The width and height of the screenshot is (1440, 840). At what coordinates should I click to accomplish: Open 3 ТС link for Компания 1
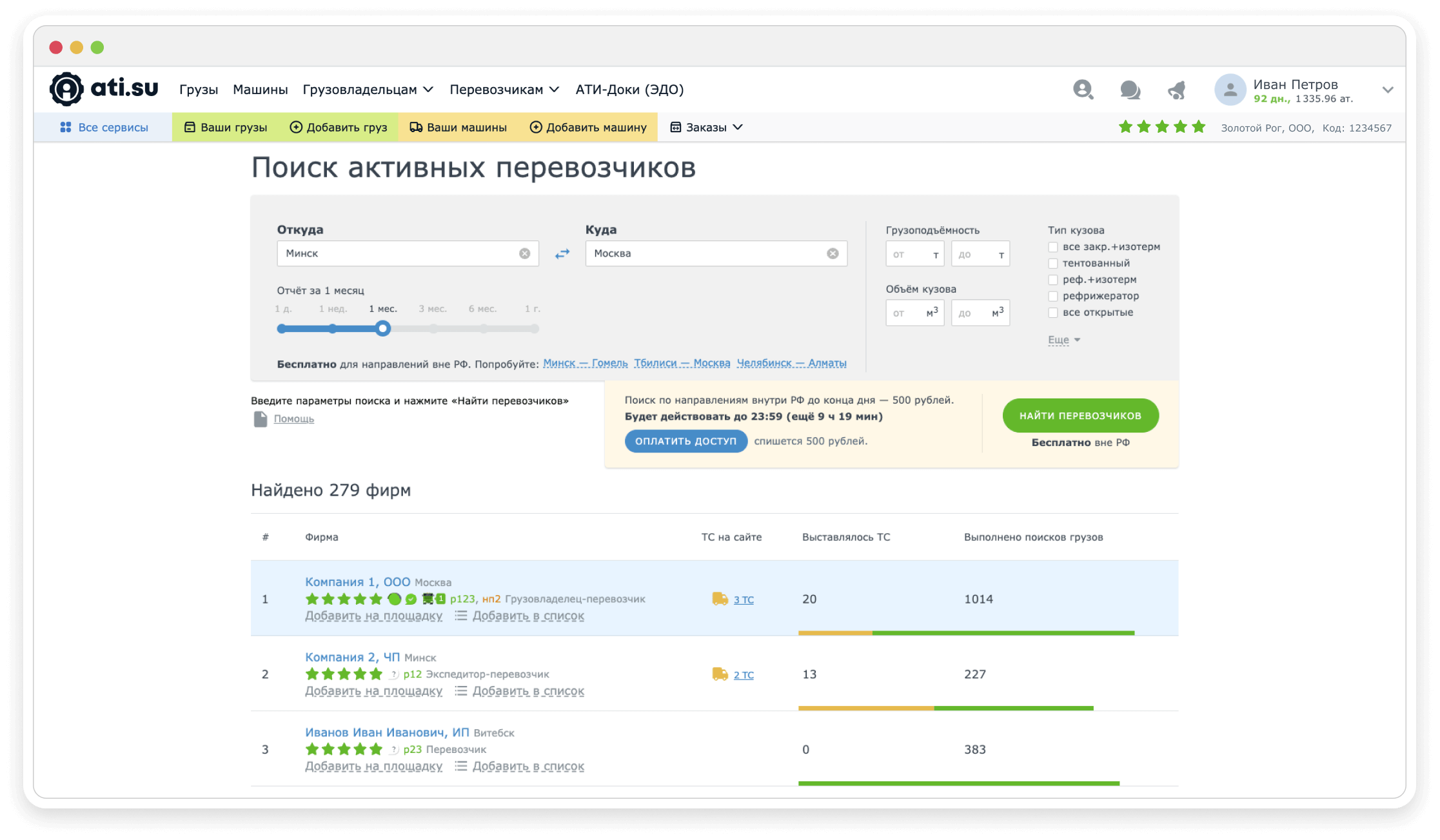point(744,600)
